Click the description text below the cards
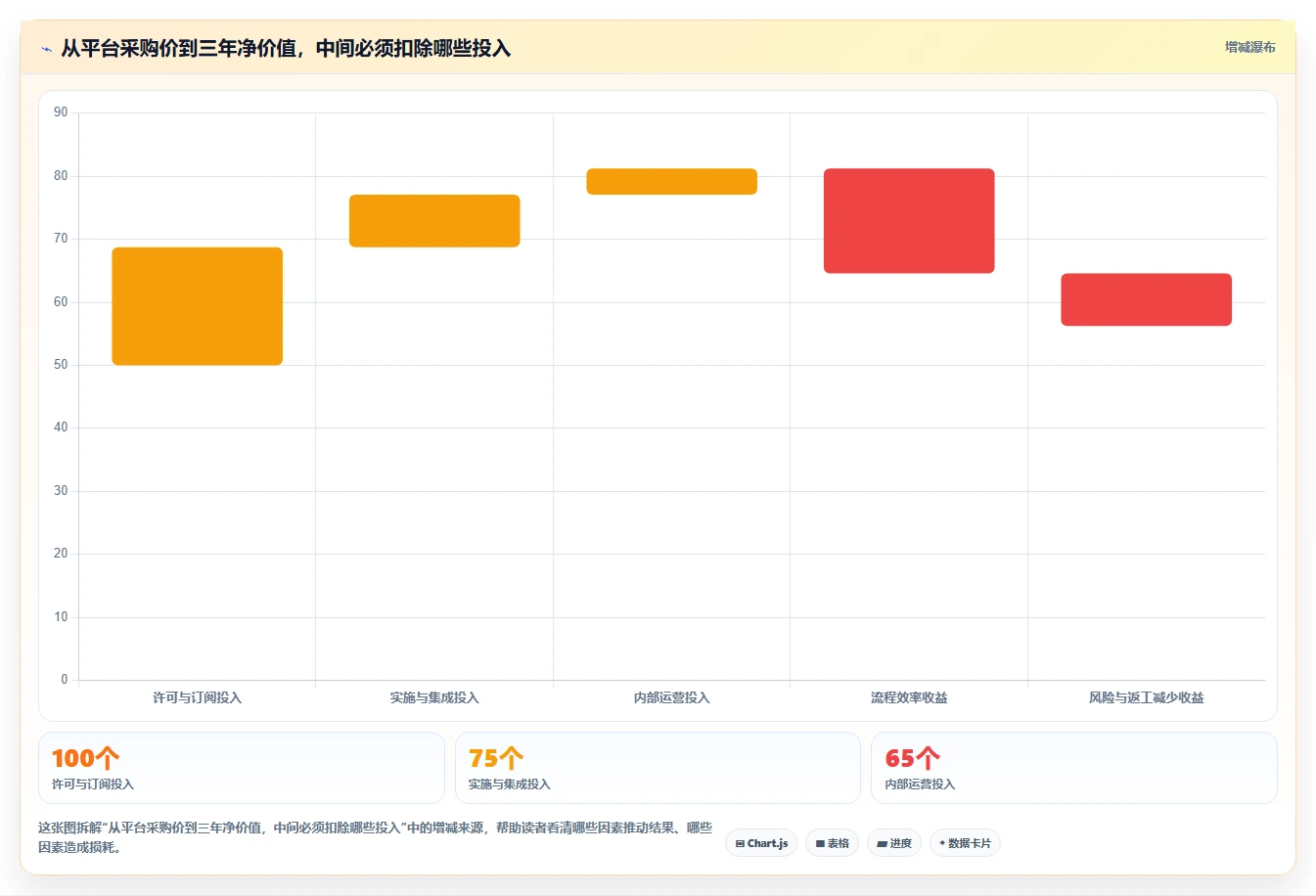This screenshot has height=896, width=1316. click(x=375, y=837)
